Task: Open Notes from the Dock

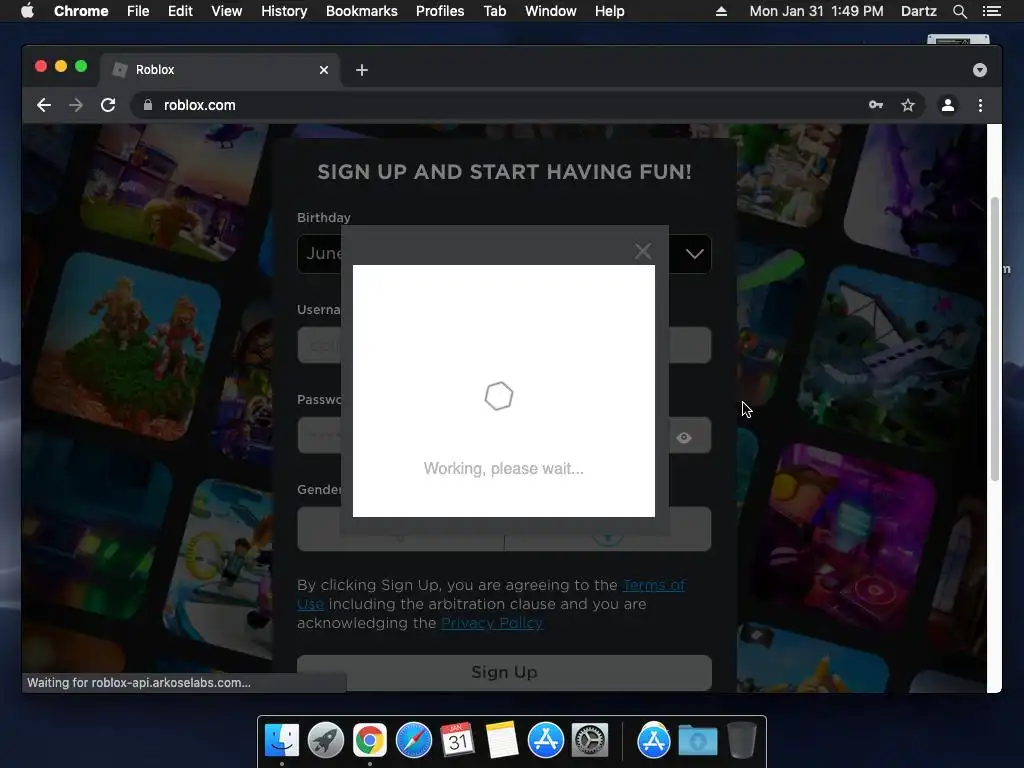Action: 502,740
